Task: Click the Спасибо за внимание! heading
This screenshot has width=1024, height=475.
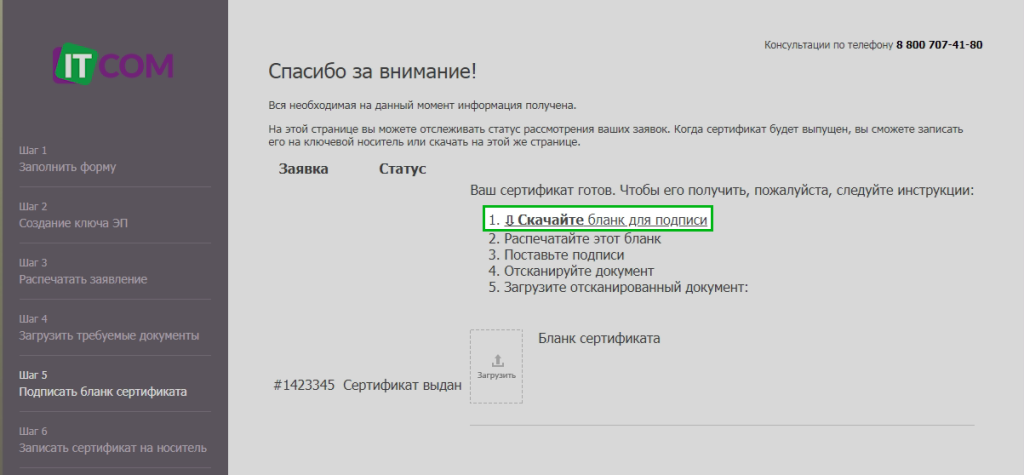Action: (x=372, y=72)
